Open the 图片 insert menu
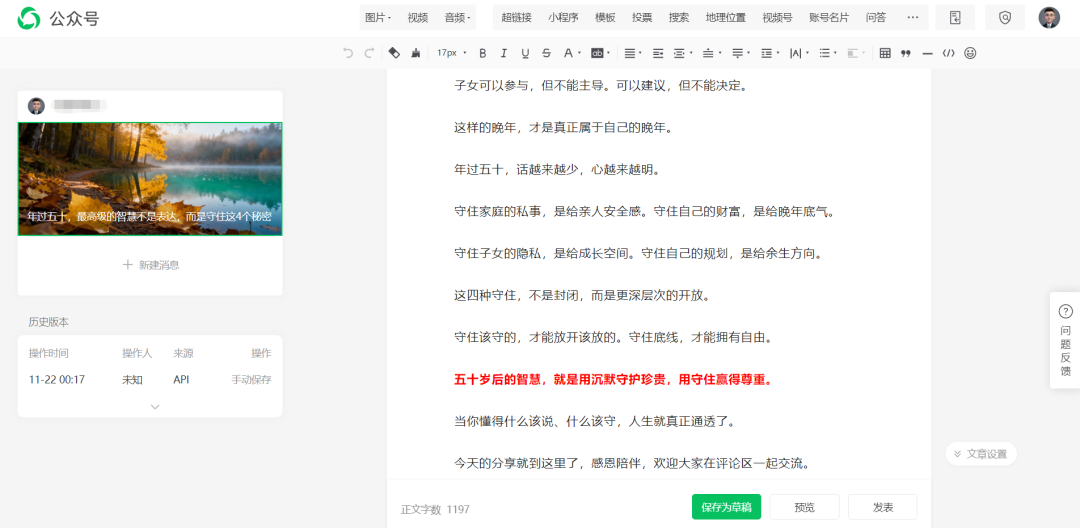This screenshot has height=528, width=1080. pos(377,18)
